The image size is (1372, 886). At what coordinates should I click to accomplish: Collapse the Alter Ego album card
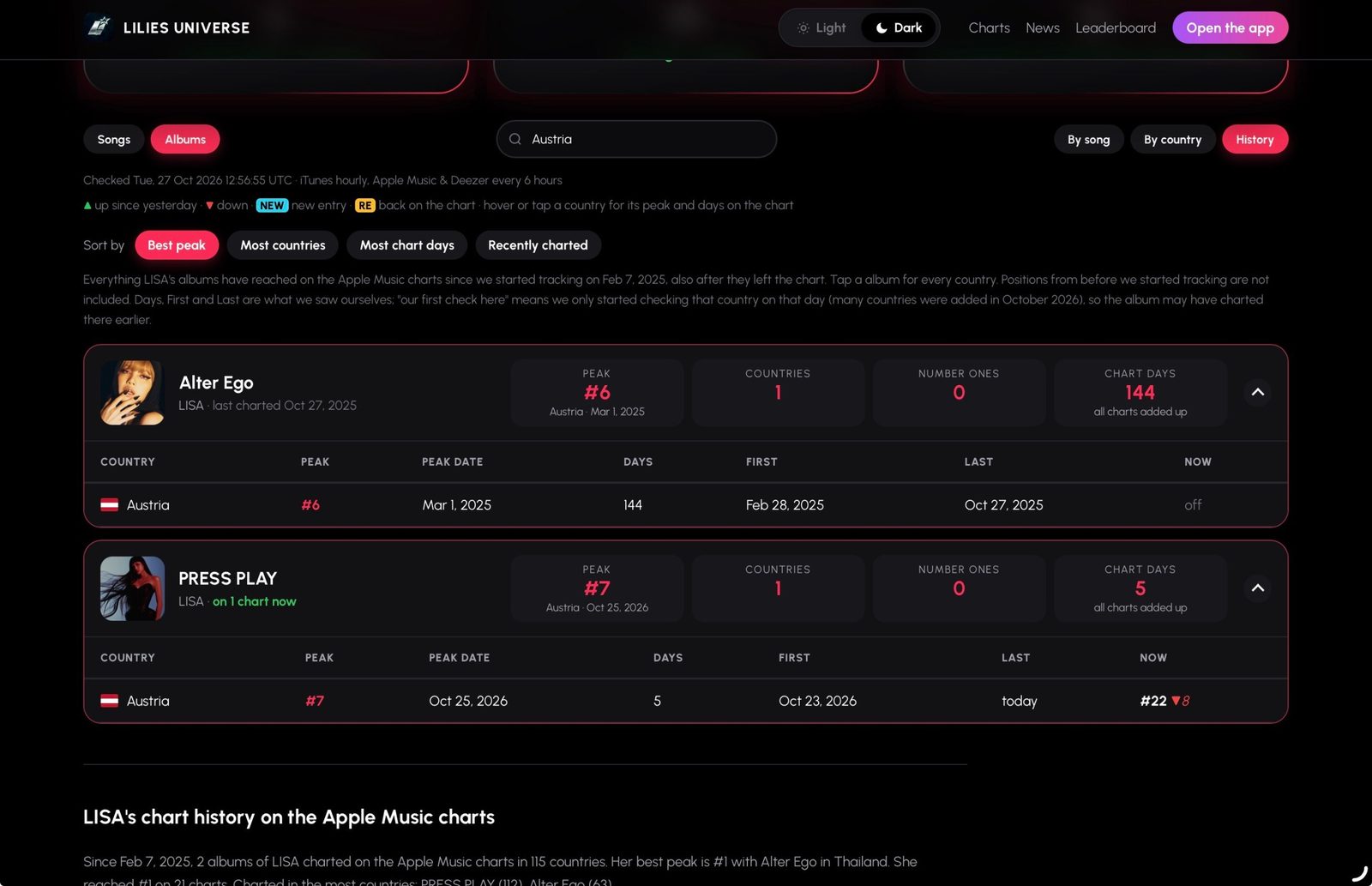point(1258,392)
